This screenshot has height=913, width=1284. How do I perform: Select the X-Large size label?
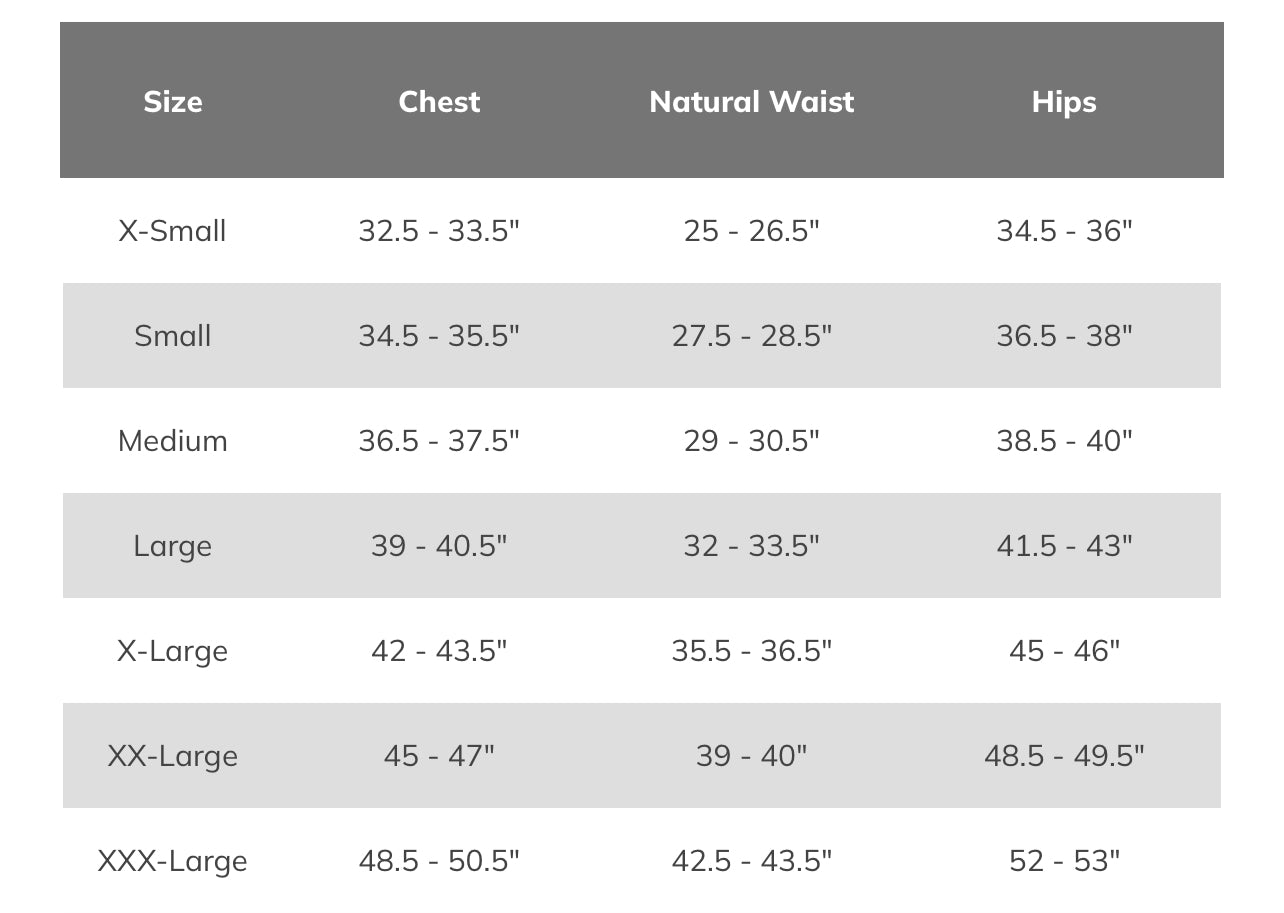[173, 651]
